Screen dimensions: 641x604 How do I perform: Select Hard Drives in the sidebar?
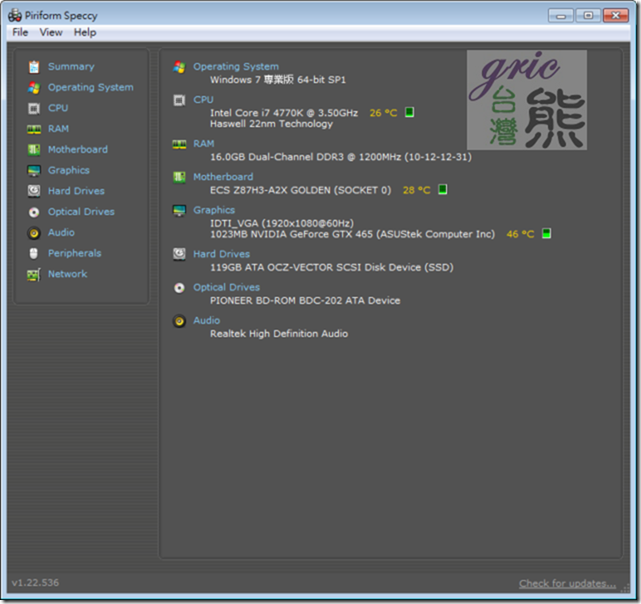[x=76, y=191]
